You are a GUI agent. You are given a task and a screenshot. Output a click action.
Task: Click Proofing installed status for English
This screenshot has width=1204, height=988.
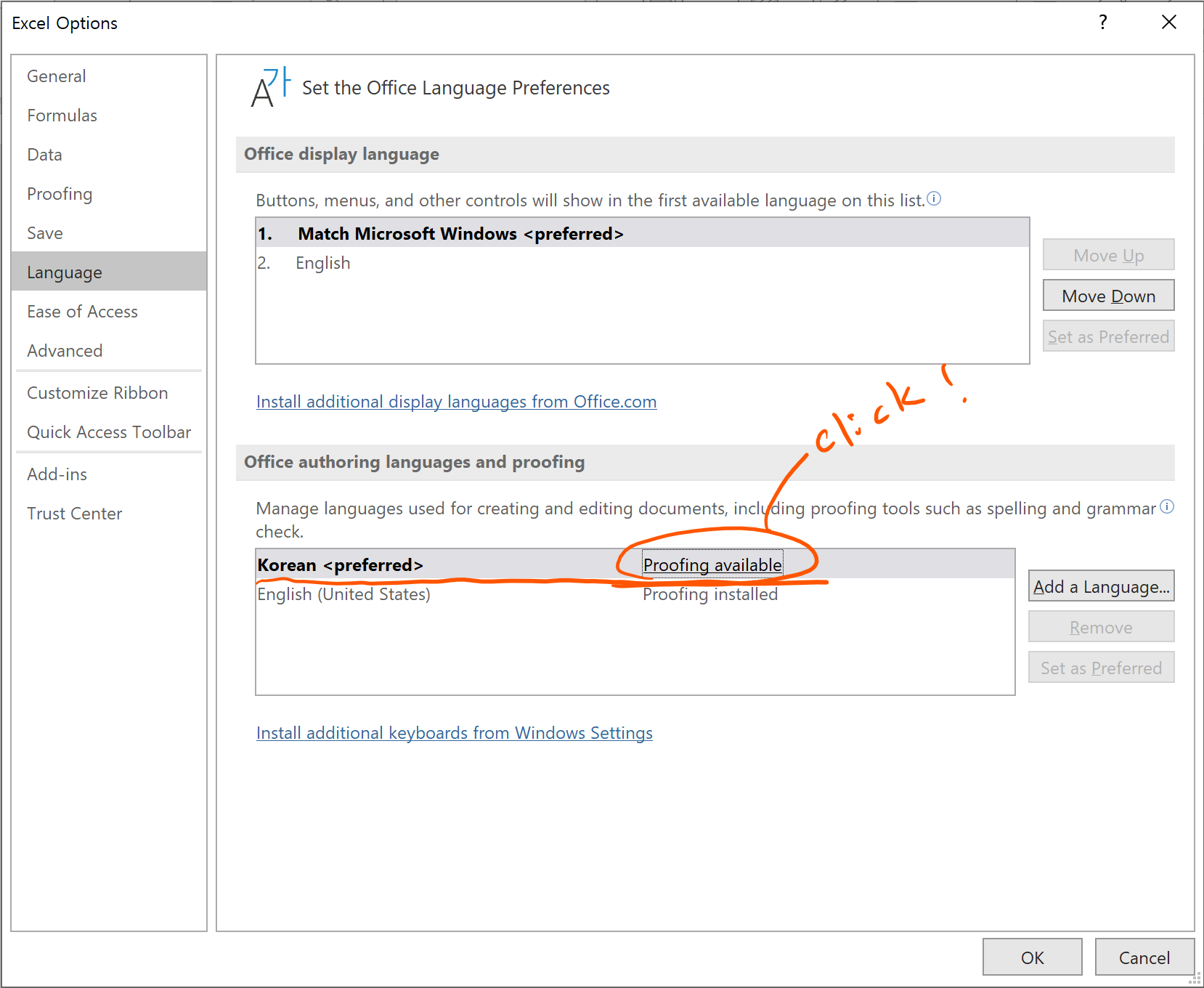coord(710,594)
